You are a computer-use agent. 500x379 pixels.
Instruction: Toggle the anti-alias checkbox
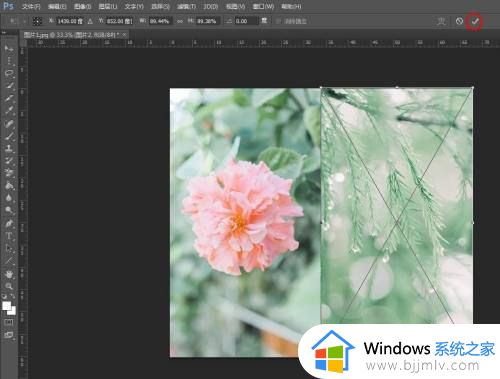point(278,21)
